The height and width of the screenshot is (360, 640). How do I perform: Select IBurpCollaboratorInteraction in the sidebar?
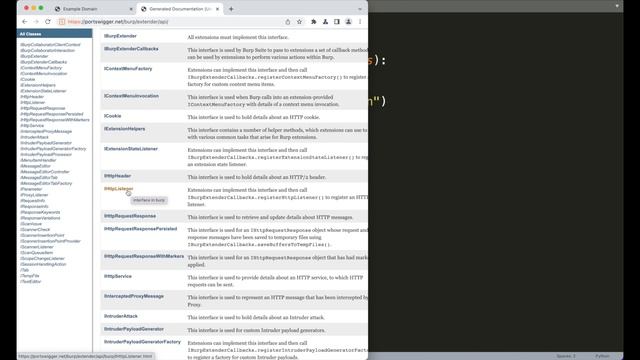47,50
